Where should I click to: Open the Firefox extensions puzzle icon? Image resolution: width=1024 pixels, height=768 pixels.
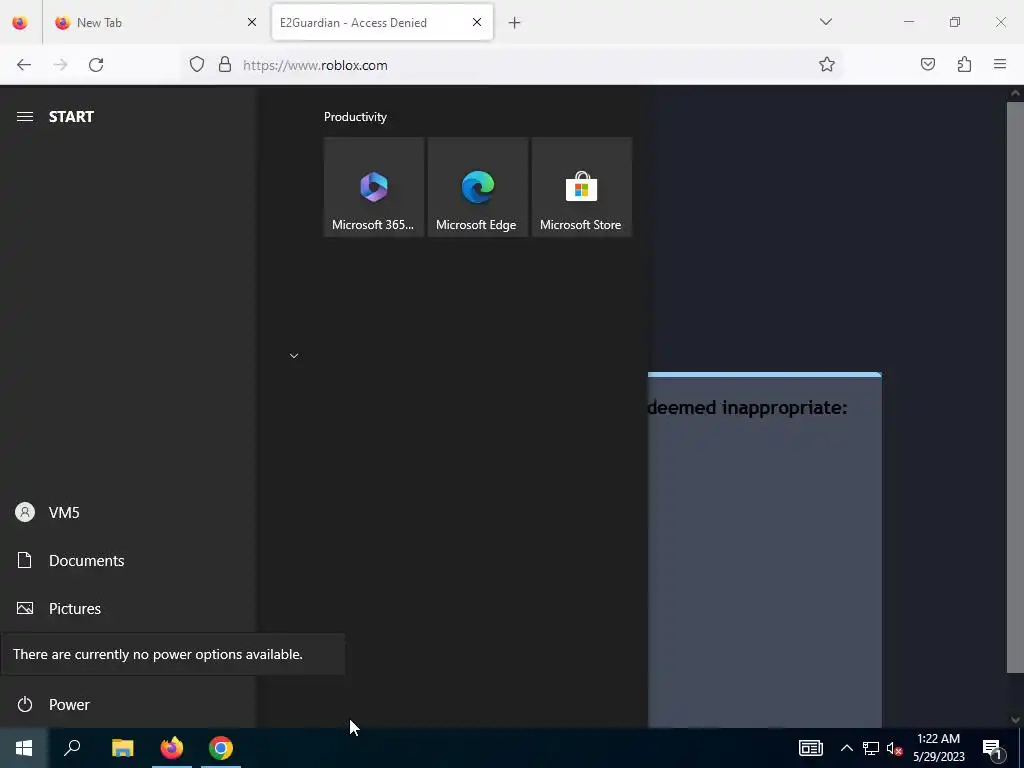click(x=964, y=65)
